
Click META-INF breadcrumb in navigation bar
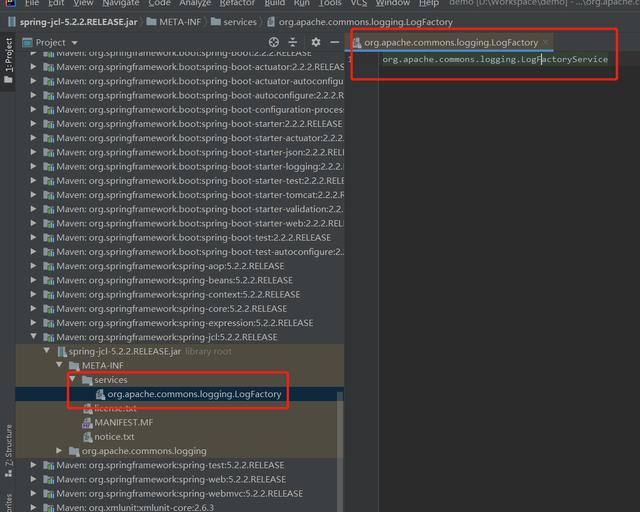click(174, 22)
